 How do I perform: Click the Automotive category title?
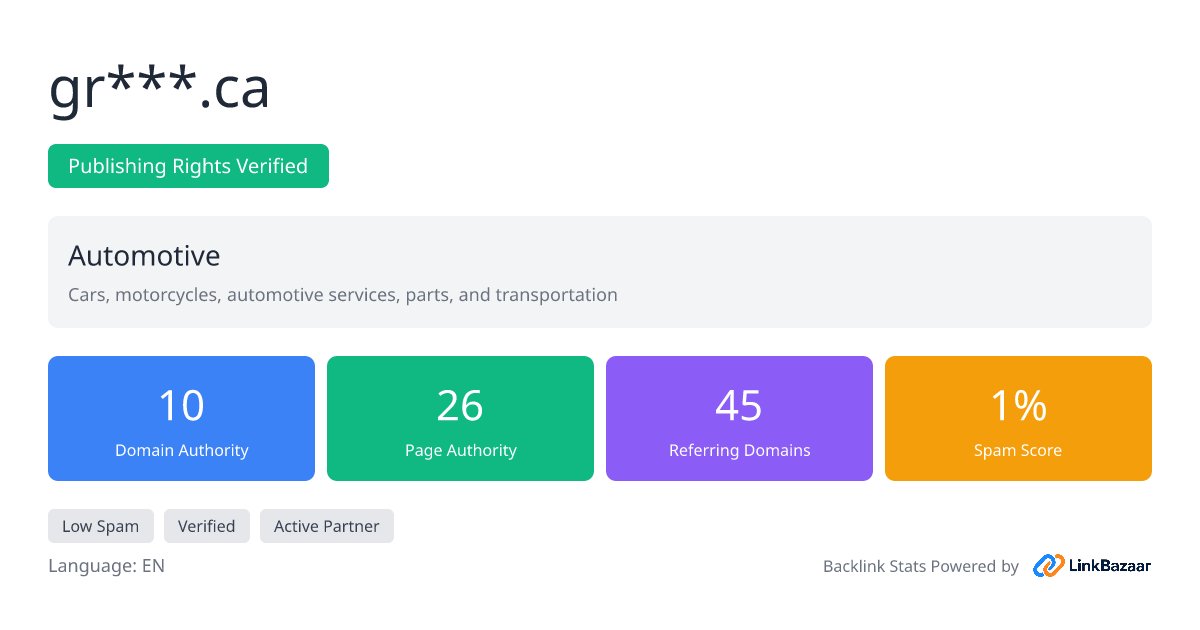click(144, 256)
